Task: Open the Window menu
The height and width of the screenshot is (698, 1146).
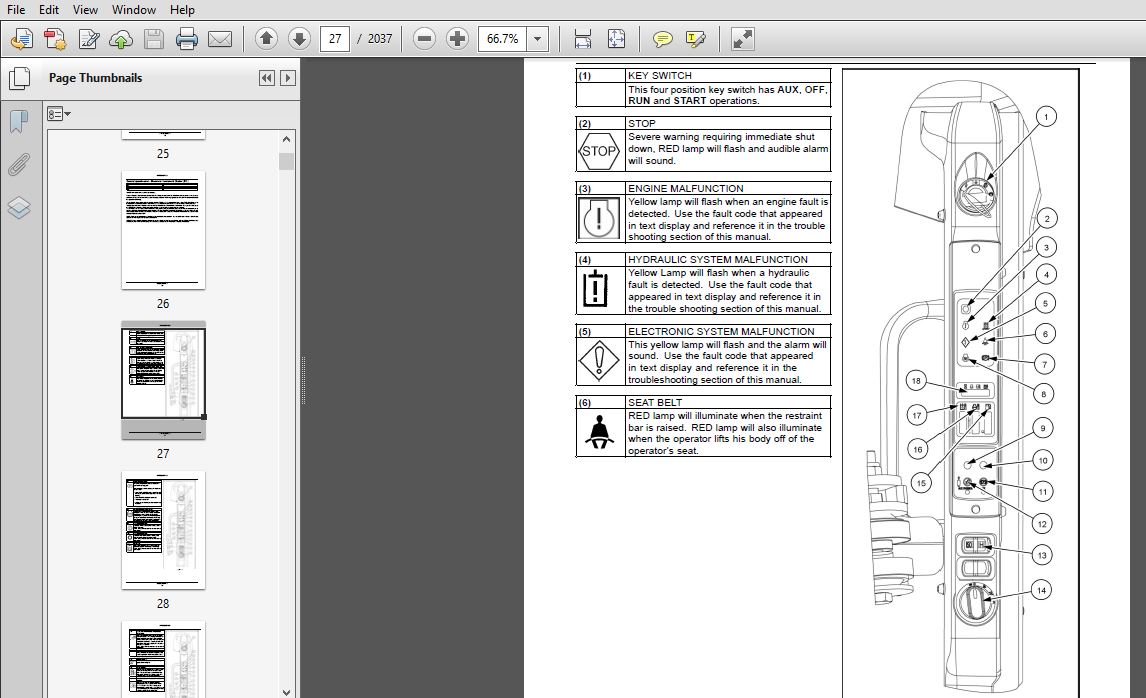Action: click(133, 10)
